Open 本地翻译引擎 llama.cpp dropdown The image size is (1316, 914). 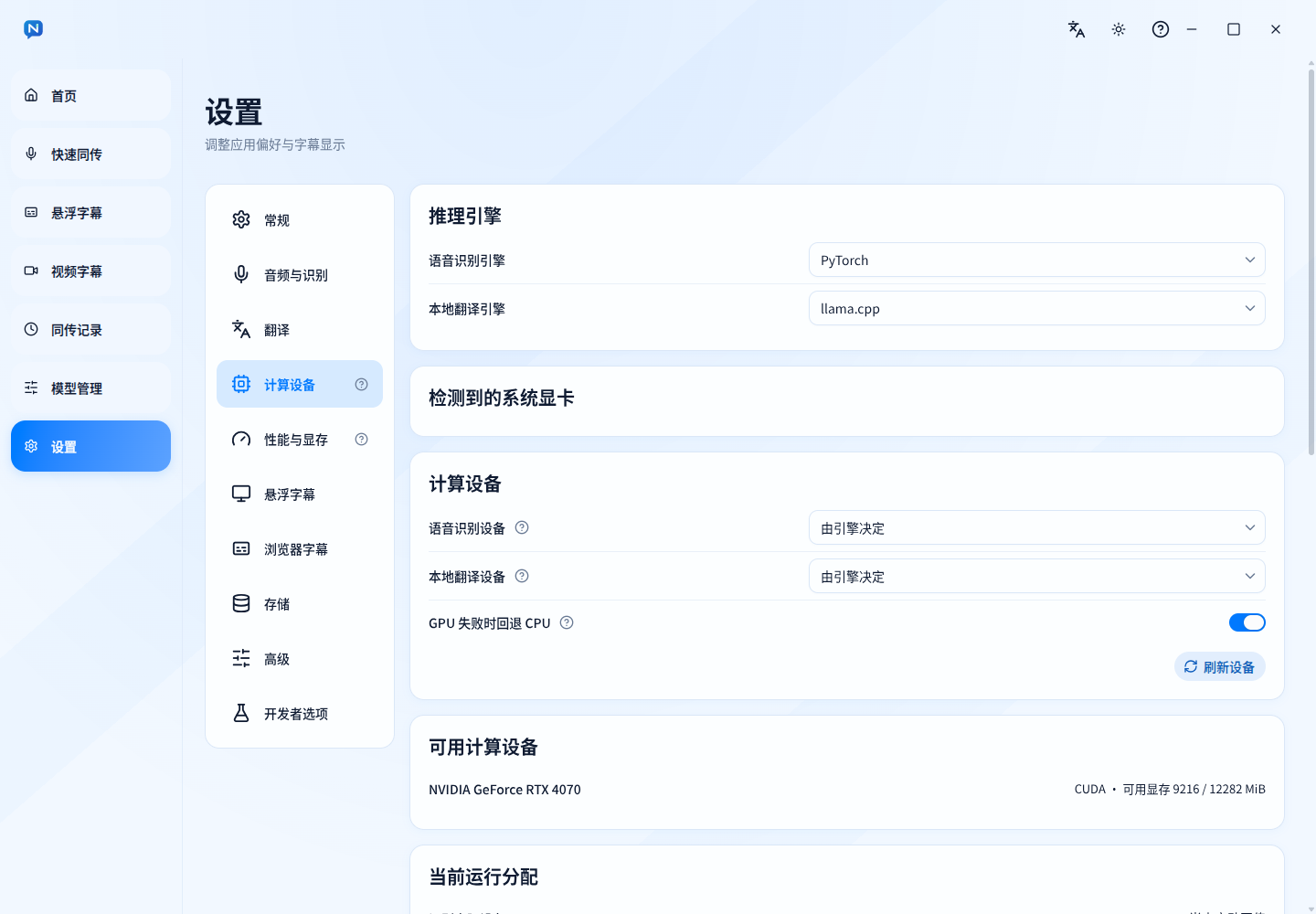coord(1037,308)
